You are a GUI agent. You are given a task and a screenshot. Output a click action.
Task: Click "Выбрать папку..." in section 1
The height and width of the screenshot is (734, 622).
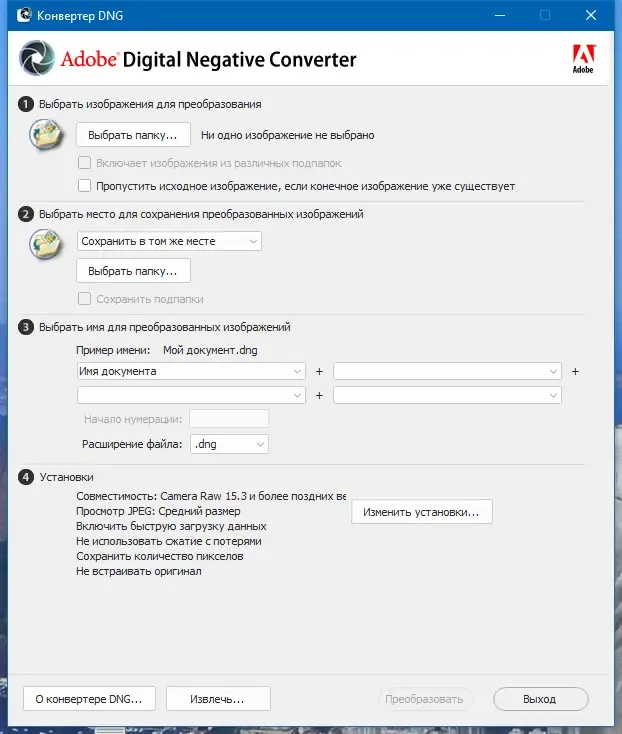click(133, 135)
